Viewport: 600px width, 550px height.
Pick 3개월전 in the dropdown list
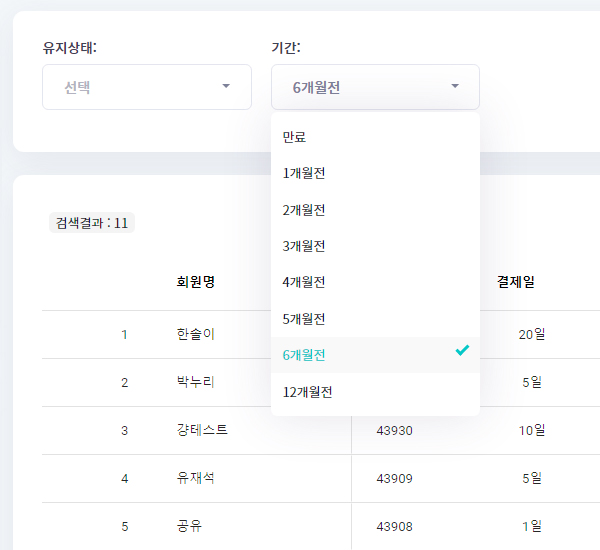304,246
